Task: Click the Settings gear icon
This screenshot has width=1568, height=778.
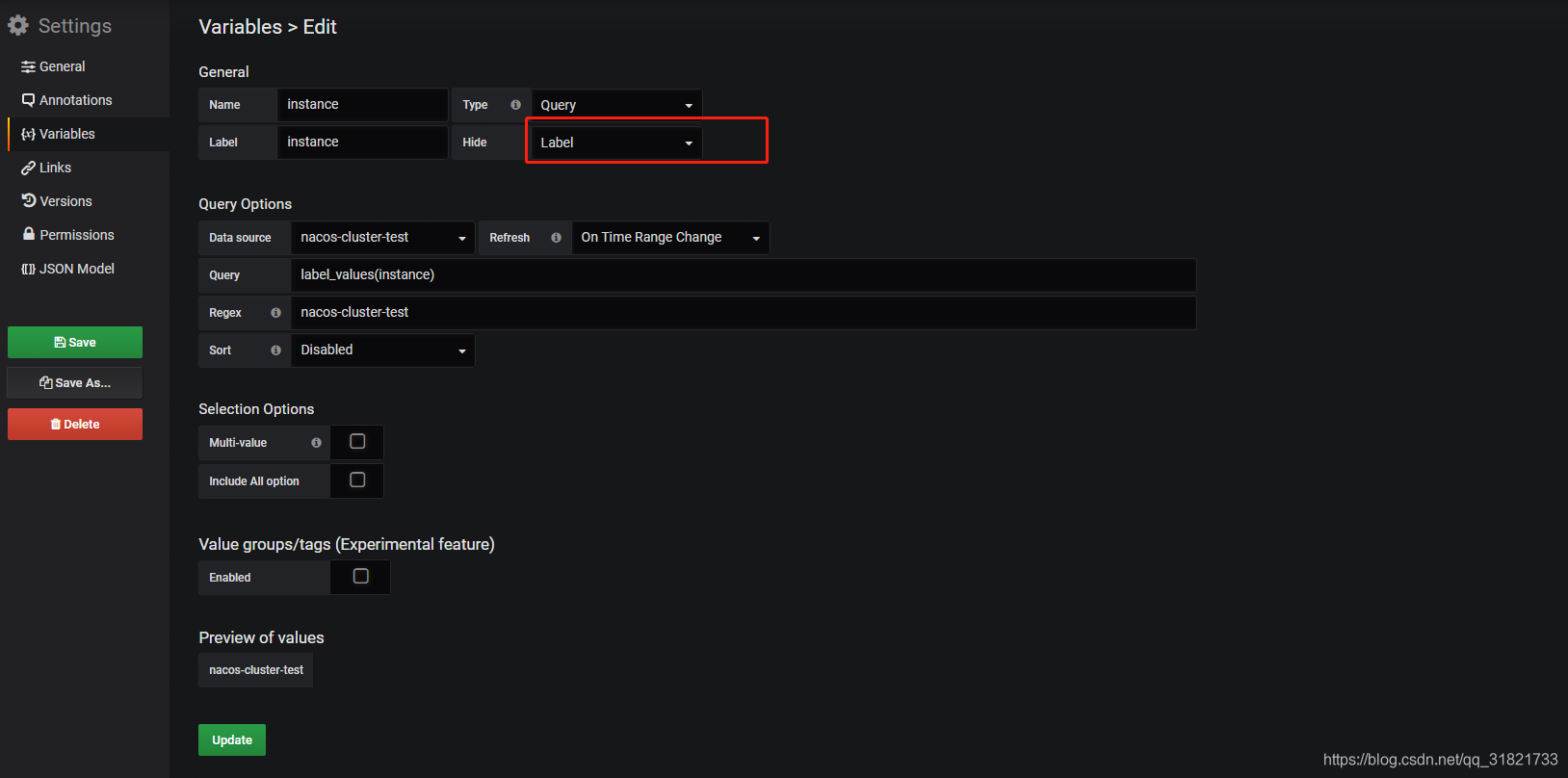Action: [x=18, y=26]
